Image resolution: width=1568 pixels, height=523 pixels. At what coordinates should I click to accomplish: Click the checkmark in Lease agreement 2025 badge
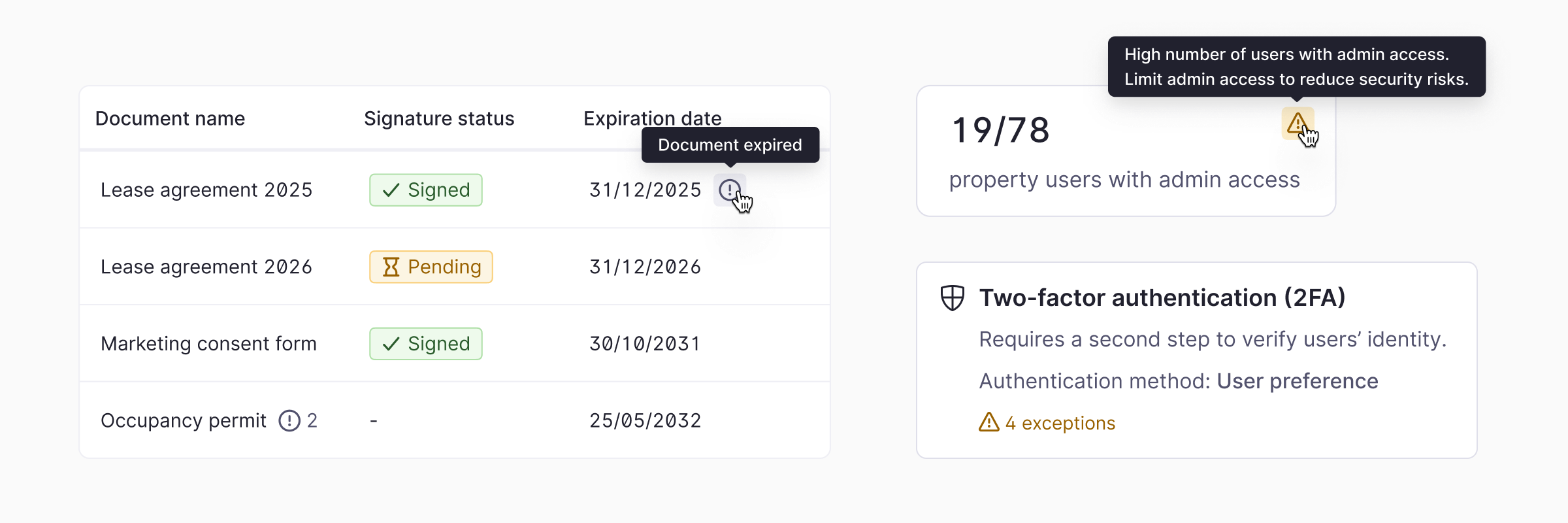(x=391, y=190)
